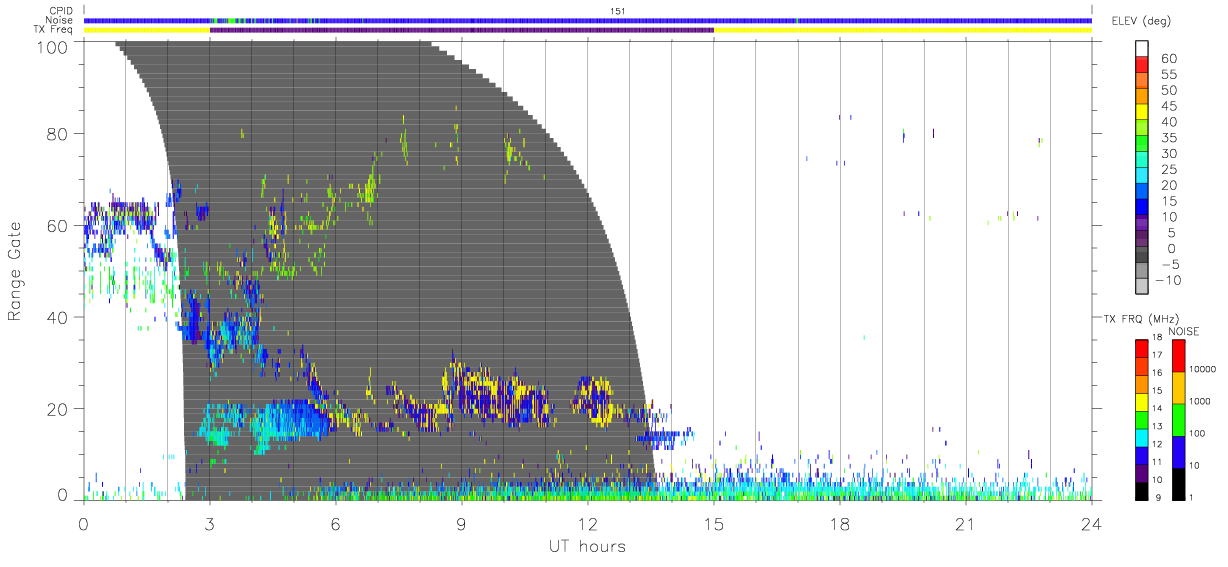This screenshot has width=1228, height=567.
Task: Click the 15 tick on UT hours axis
Action: (x=714, y=526)
